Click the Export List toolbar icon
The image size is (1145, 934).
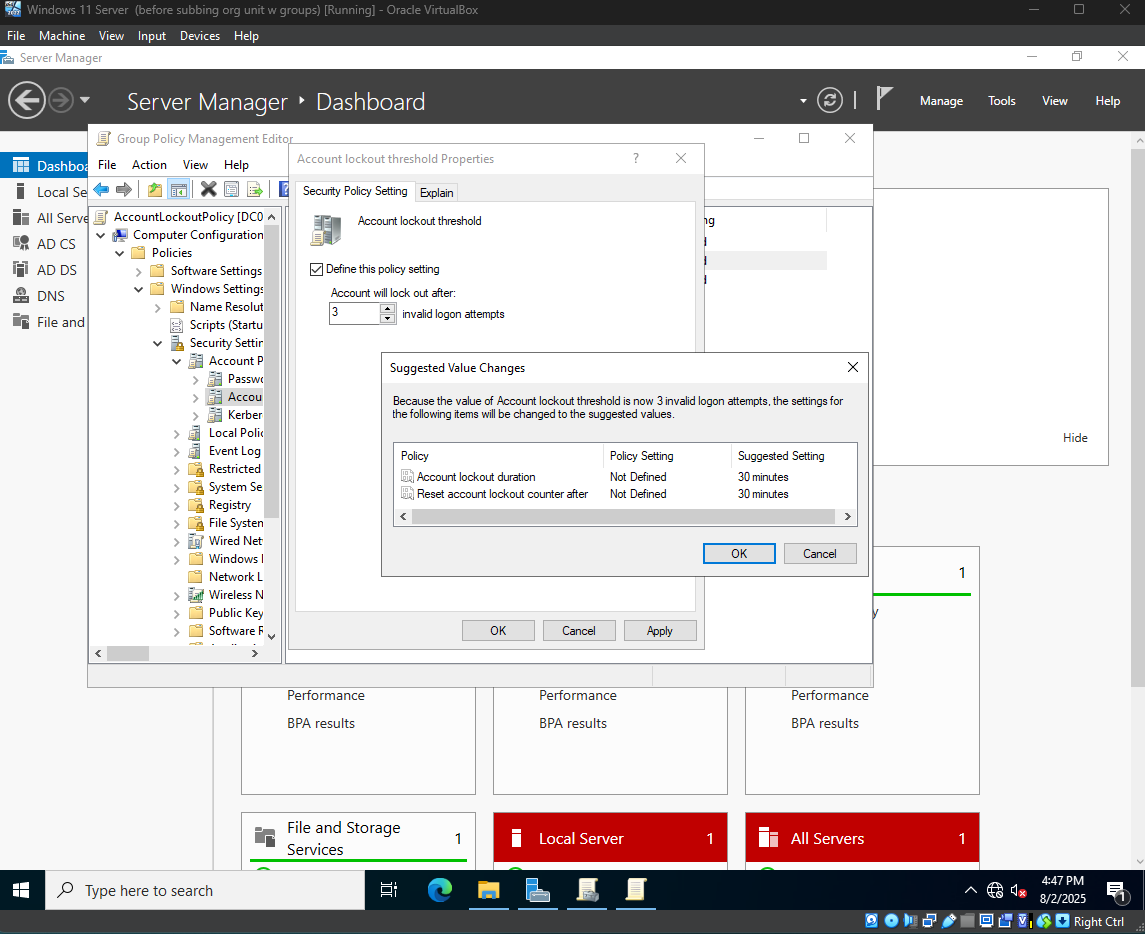[255, 190]
